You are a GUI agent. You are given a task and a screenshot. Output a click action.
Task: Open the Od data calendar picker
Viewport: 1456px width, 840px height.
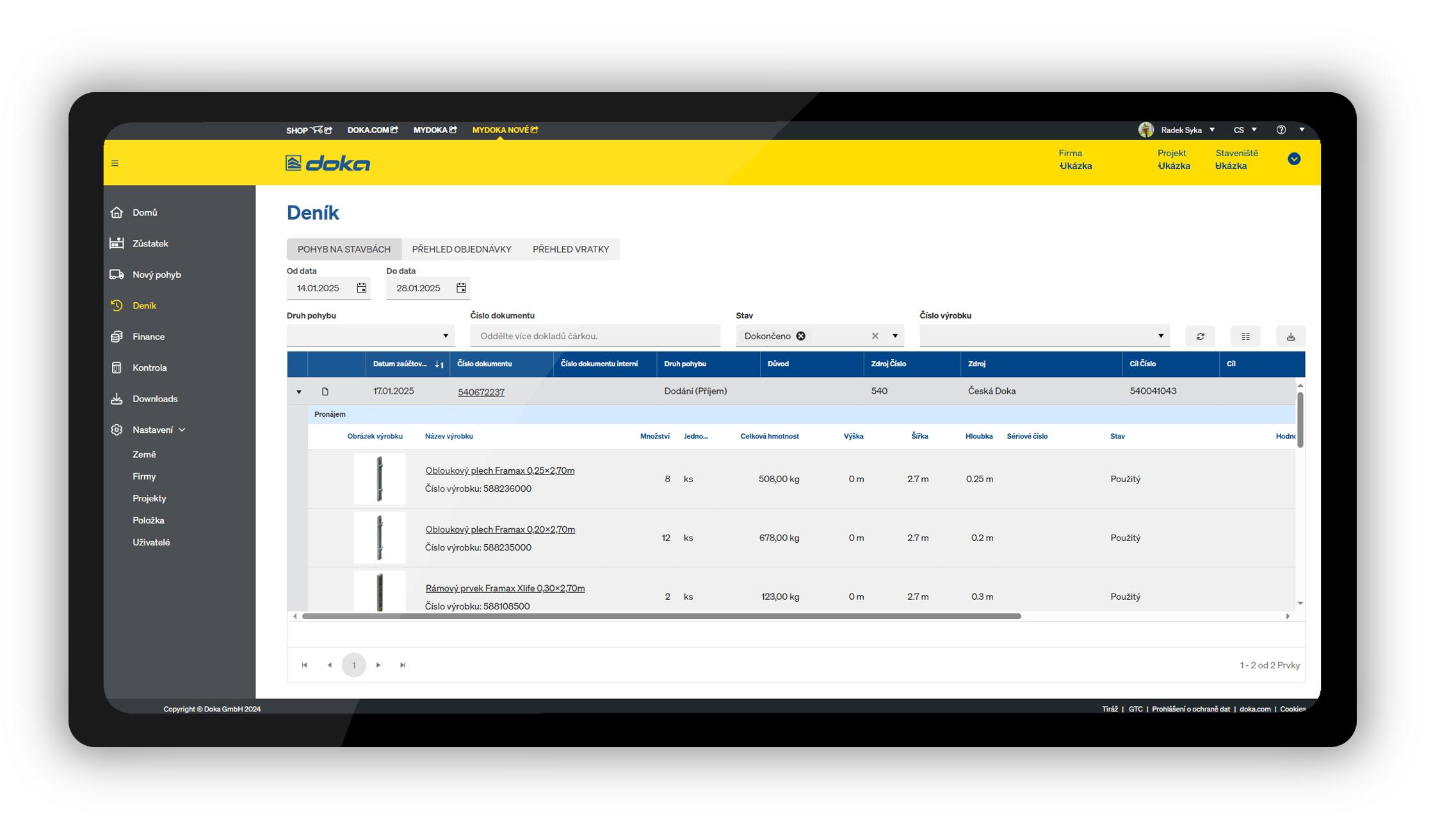point(362,288)
